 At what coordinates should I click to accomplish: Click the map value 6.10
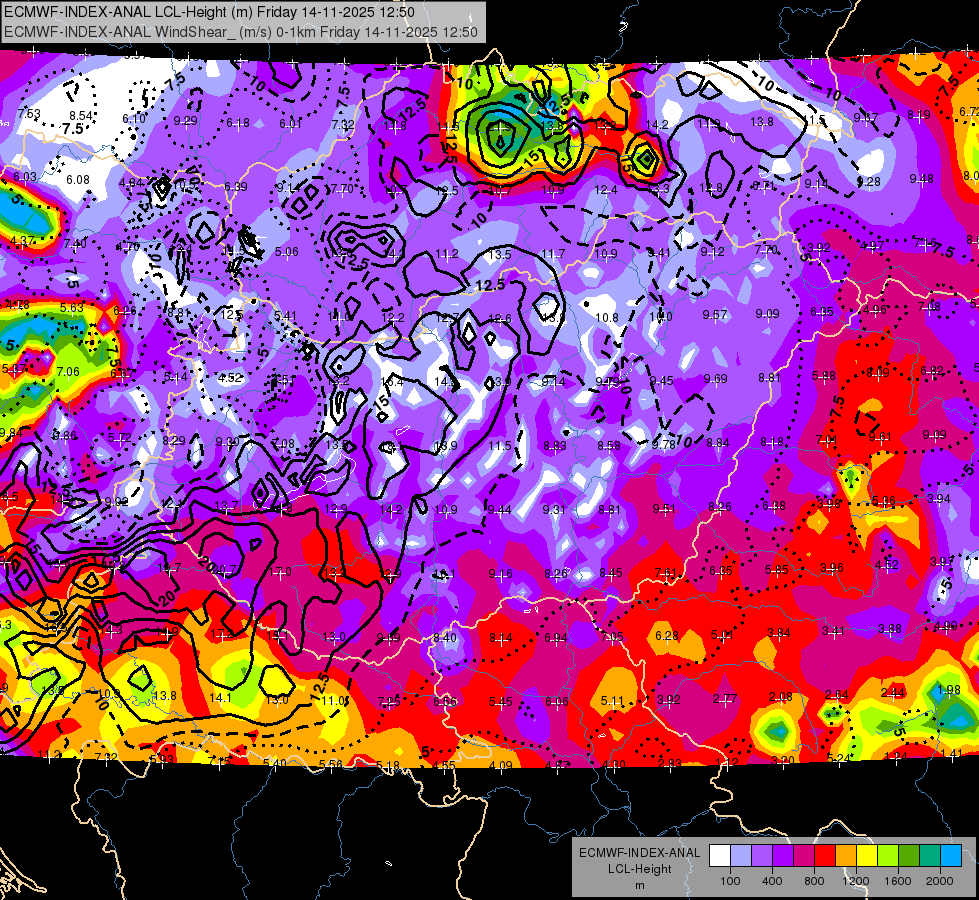(134, 119)
